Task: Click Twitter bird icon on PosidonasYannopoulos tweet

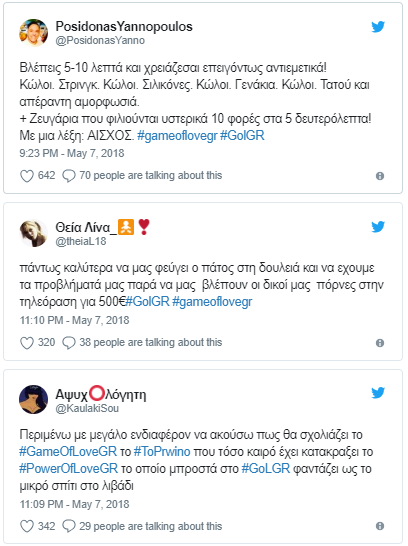Action: 378,27
